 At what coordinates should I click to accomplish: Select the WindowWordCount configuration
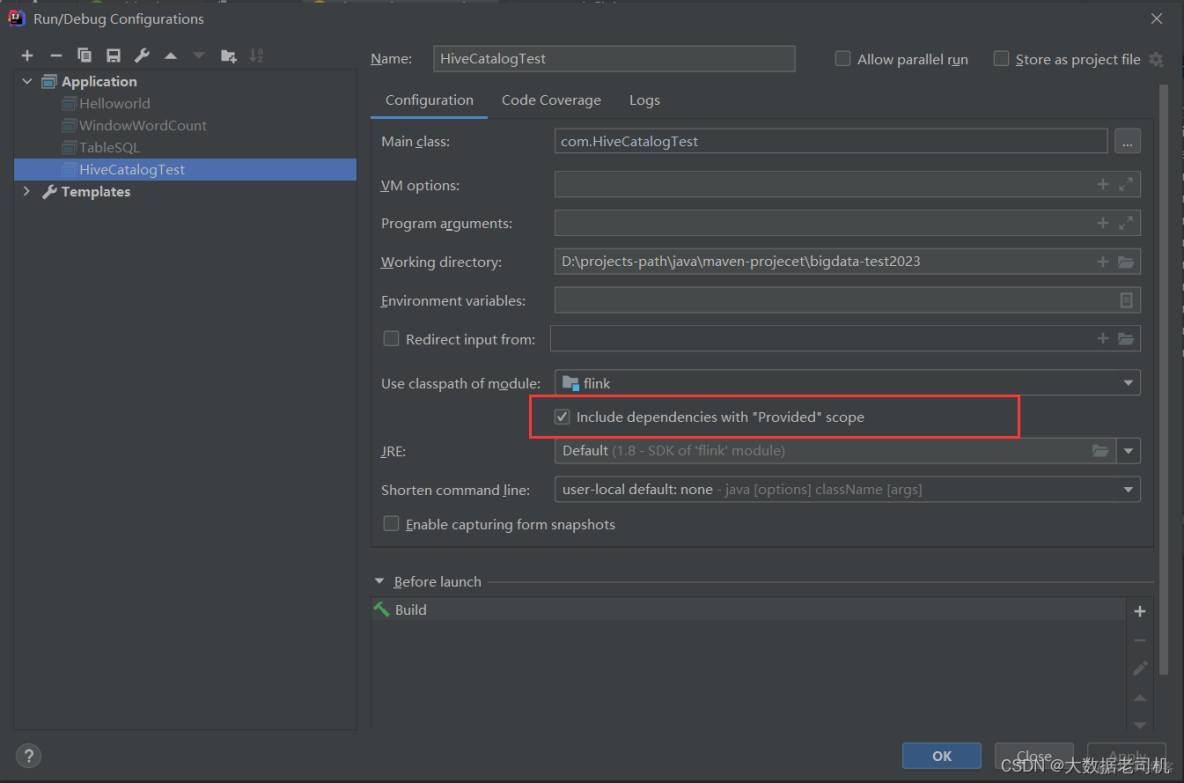tap(140, 125)
